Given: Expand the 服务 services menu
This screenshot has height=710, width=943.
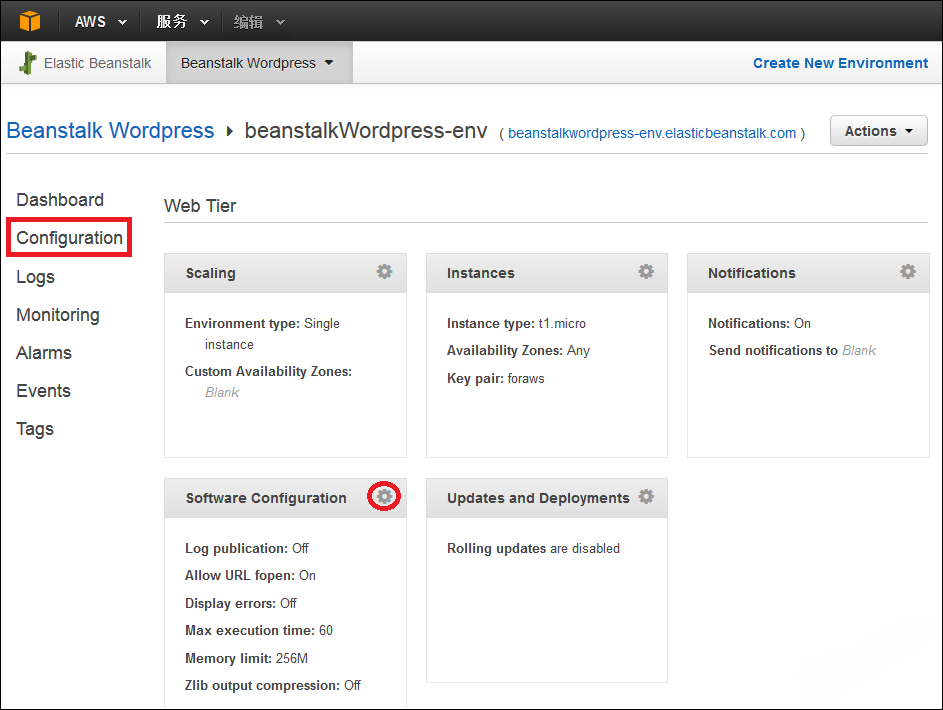Looking at the screenshot, I should [x=182, y=22].
